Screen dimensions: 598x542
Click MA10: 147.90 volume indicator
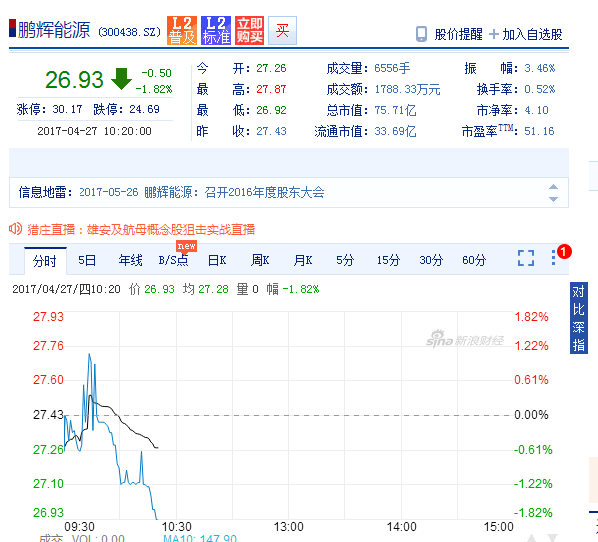tap(200, 538)
